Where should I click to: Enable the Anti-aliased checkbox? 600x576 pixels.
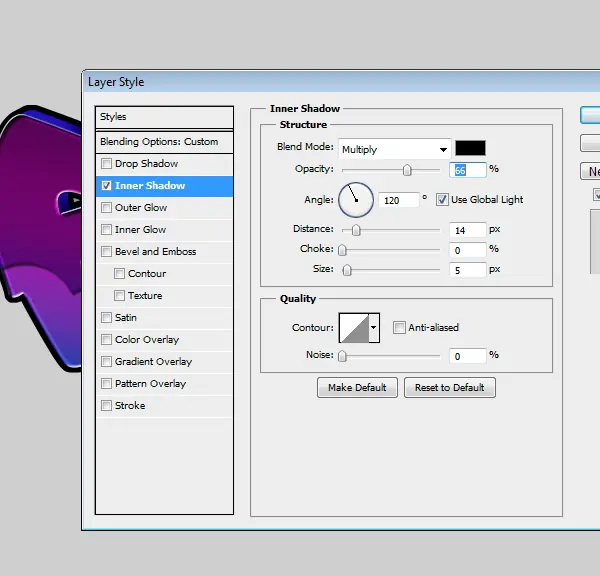click(399, 328)
